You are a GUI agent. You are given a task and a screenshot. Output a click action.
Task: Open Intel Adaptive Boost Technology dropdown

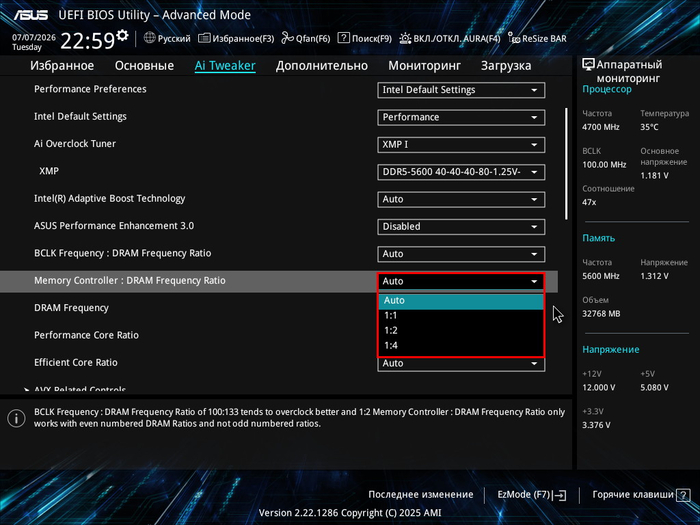(461, 199)
